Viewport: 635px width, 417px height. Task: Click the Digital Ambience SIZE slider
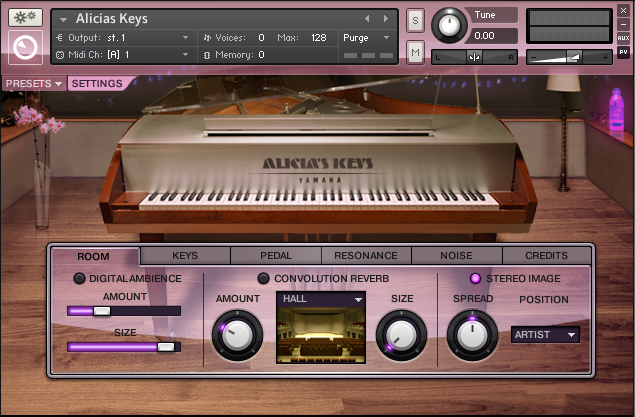point(123,346)
